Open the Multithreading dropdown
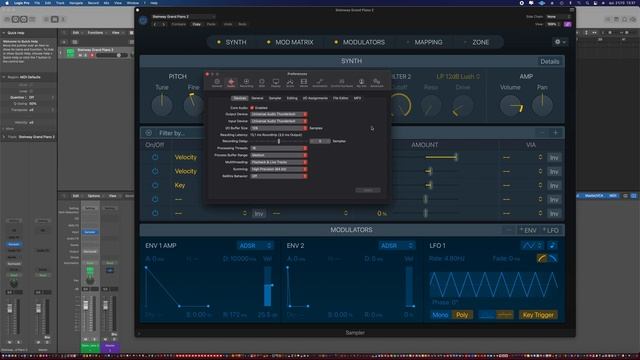 (279, 162)
